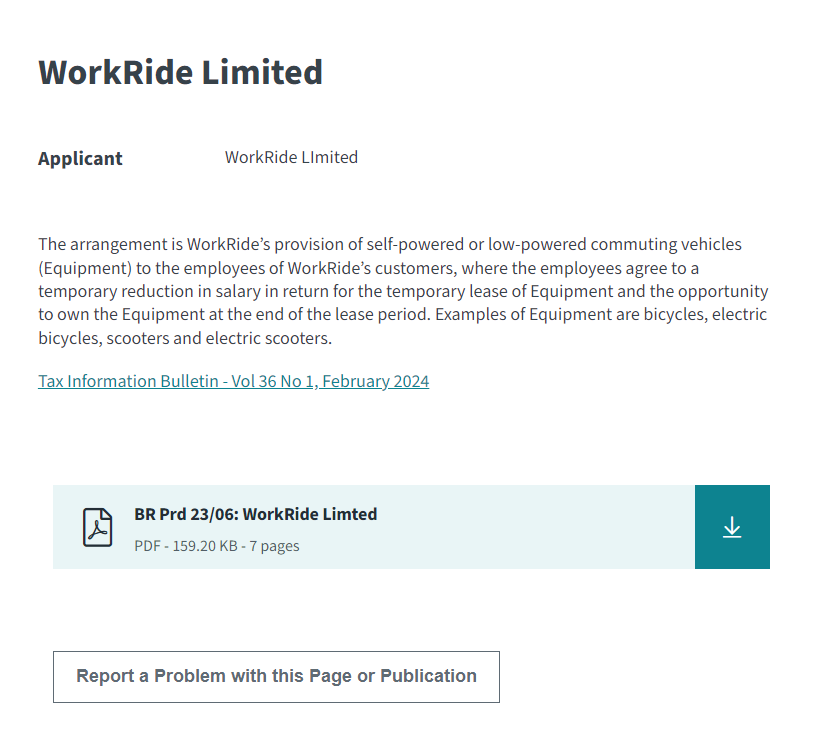Click the applicant name WorkRide LImited
Screen dimensions: 816x738
coord(291,157)
